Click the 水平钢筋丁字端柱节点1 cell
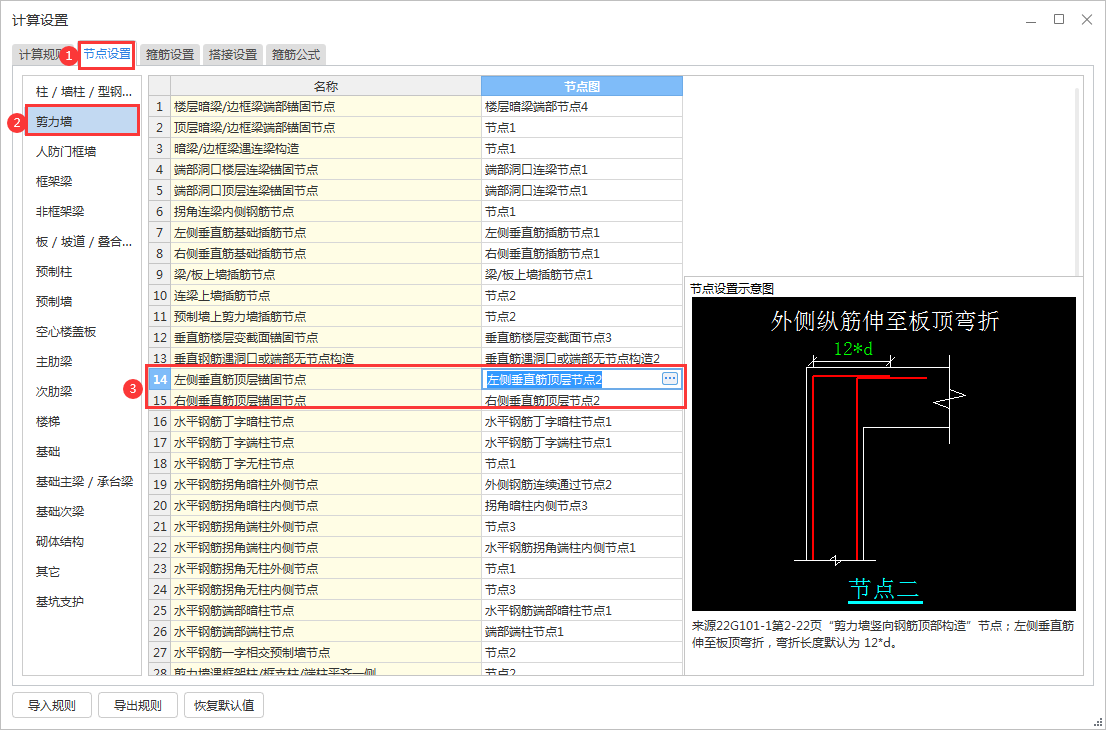This screenshot has height=730, width=1106. (x=582, y=442)
